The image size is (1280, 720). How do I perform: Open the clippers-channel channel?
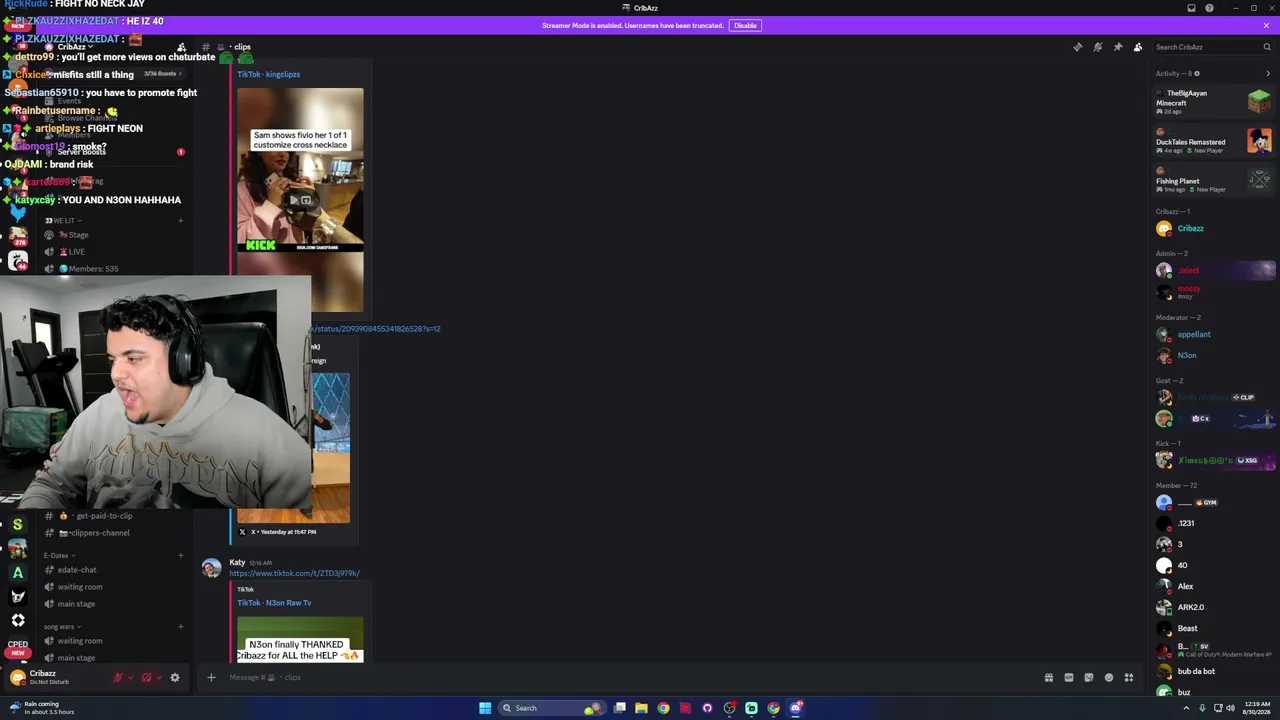click(x=113, y=533)
